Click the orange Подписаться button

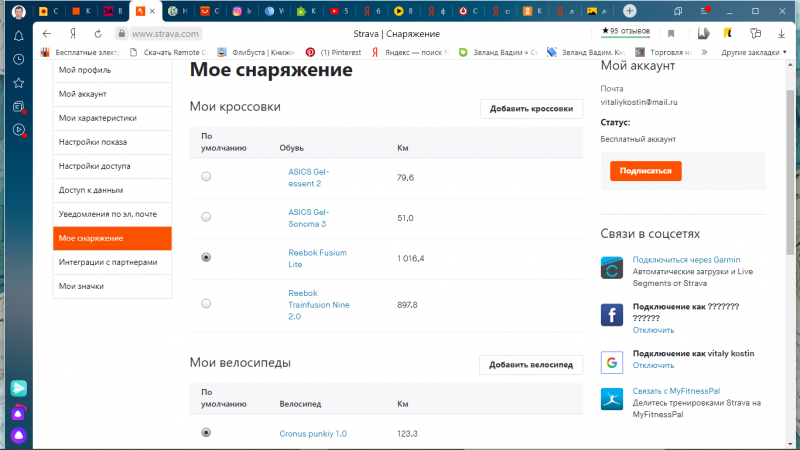645,171
